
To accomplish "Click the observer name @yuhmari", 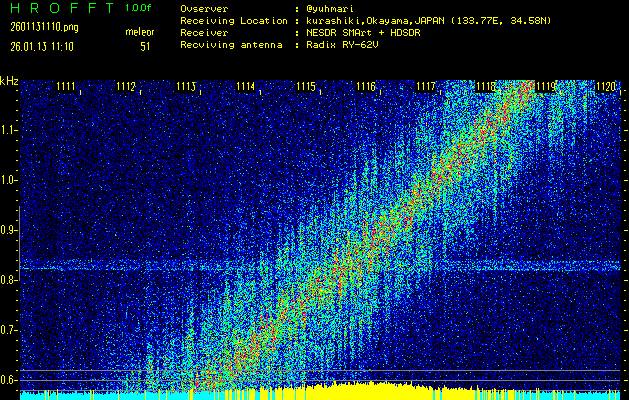I will point(329,9).
